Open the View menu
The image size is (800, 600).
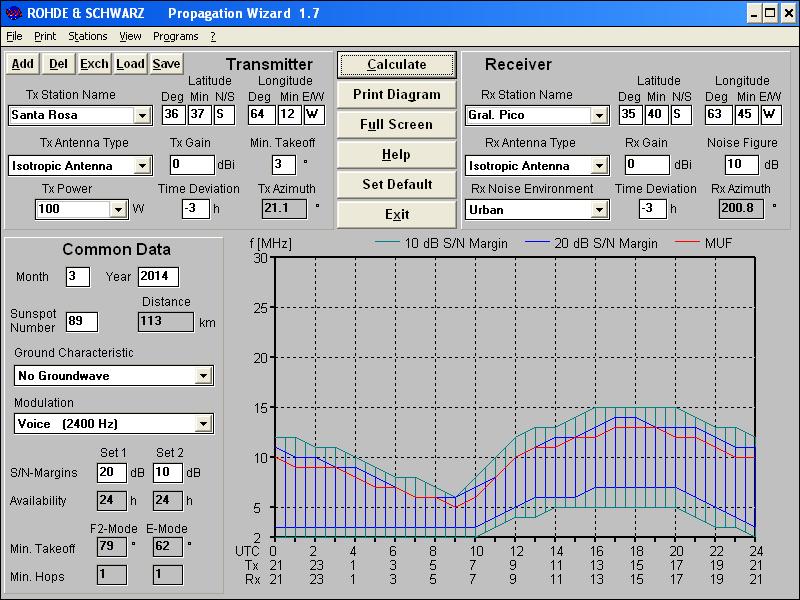pyautogui.click(x=130, y=36)
